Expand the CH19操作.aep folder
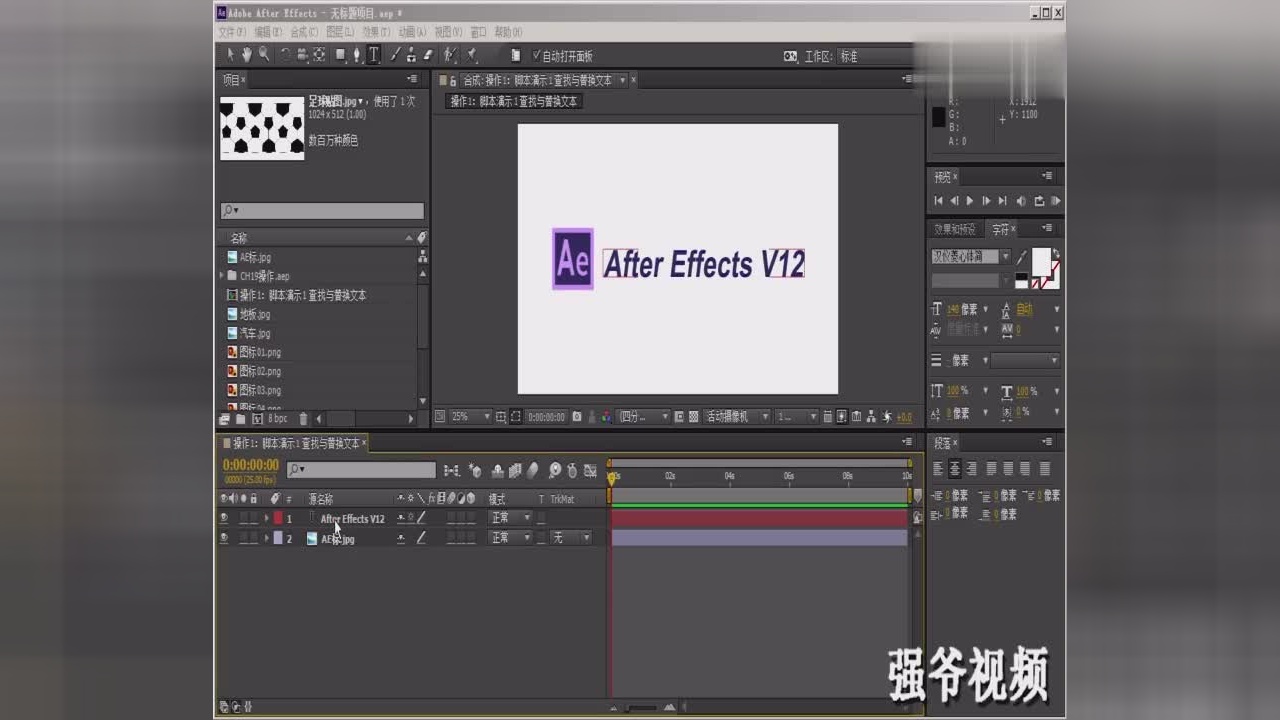The image size is (1280, 720). [x=221, y=276]
